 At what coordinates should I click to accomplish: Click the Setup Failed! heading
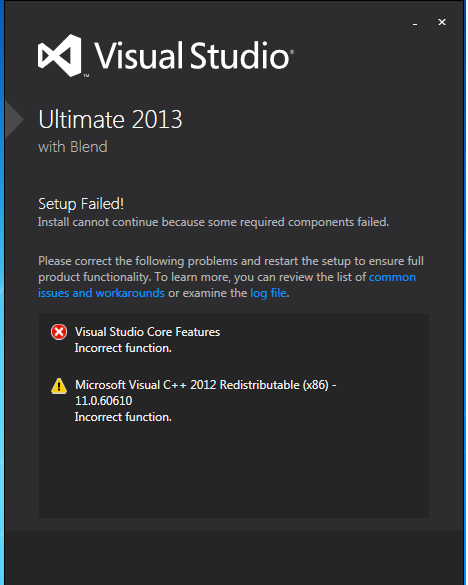pyautogui.click(x=81, y=204)
